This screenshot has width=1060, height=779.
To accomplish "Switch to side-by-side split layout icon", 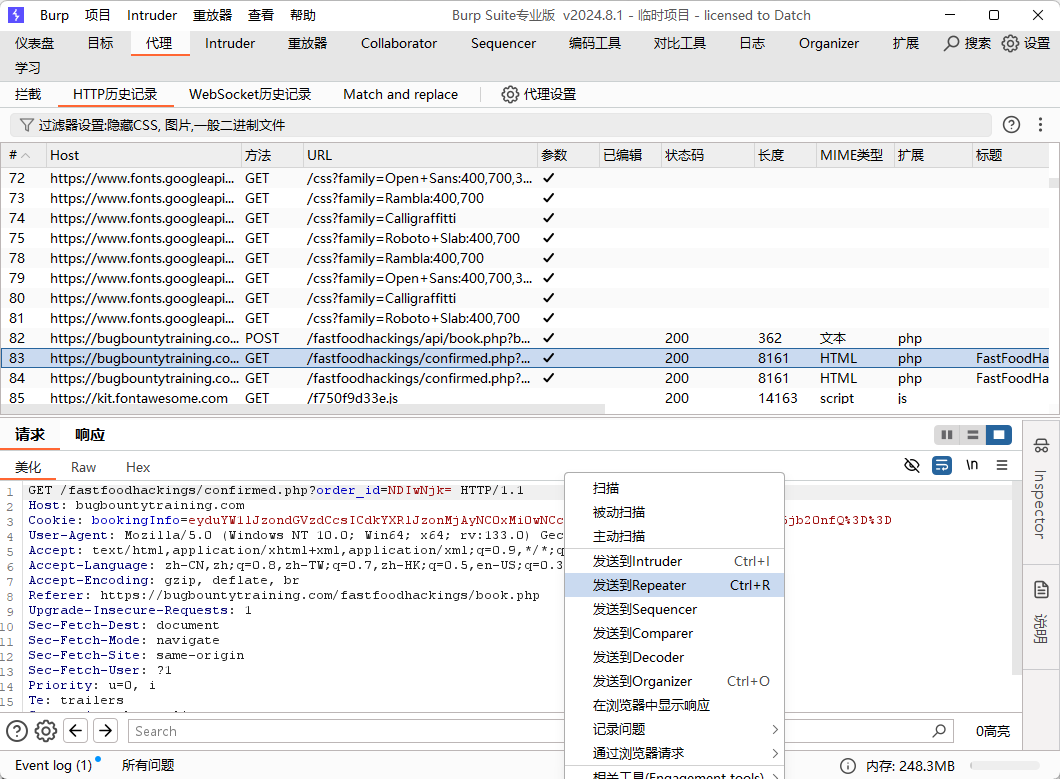I will tap(947, 435).
